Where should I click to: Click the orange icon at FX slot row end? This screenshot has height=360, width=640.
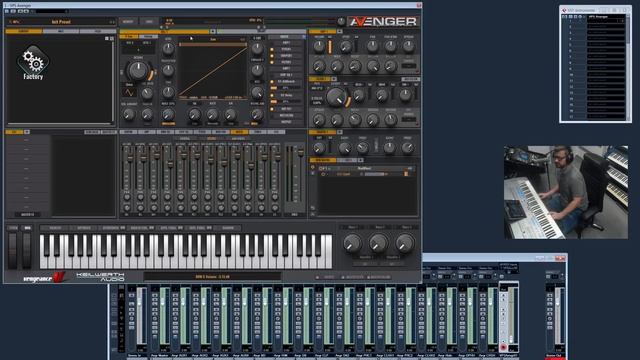coord(406,174)
